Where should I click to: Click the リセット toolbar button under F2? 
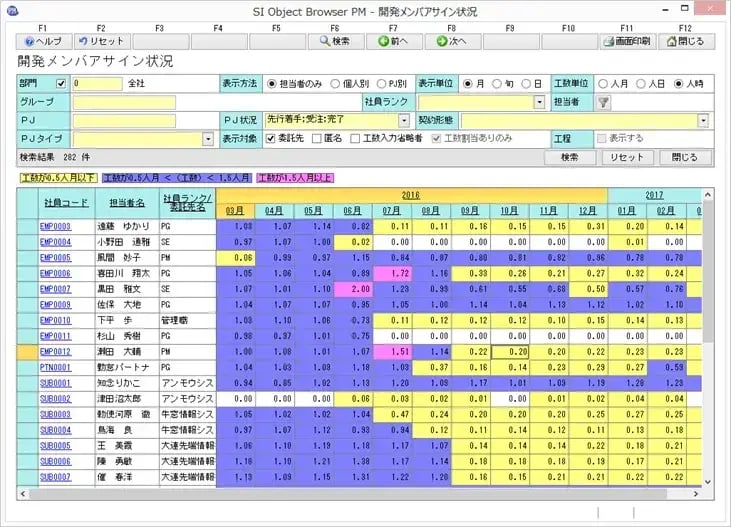pyautogui.click(x=101, y=42)
